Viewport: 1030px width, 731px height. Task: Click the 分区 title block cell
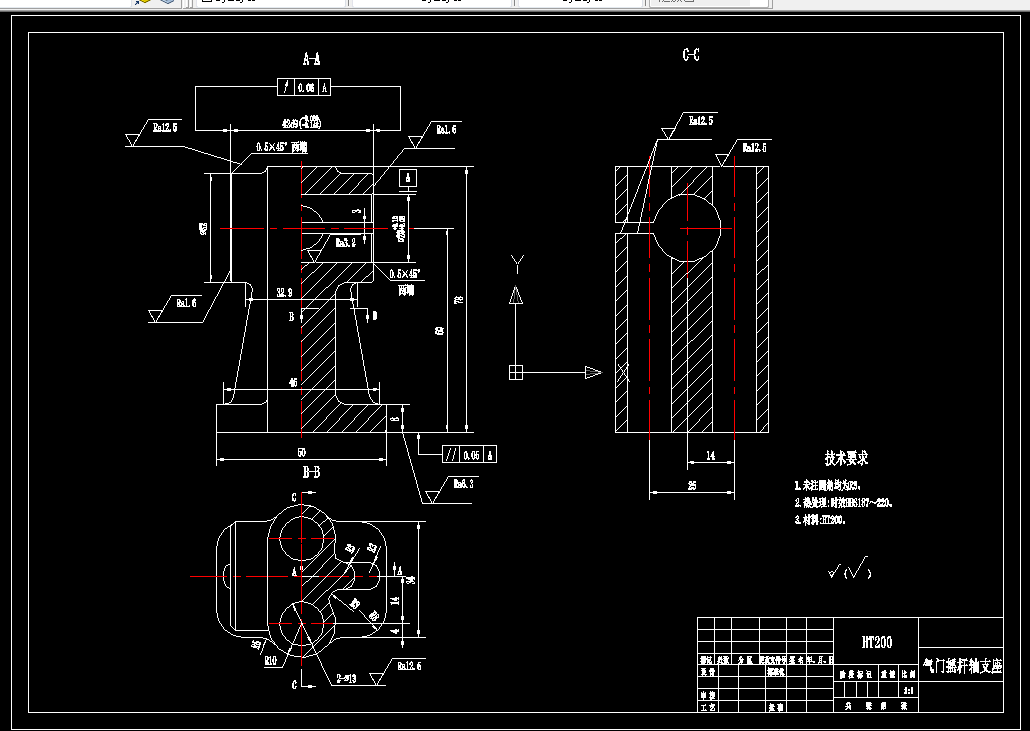(746, 659)
